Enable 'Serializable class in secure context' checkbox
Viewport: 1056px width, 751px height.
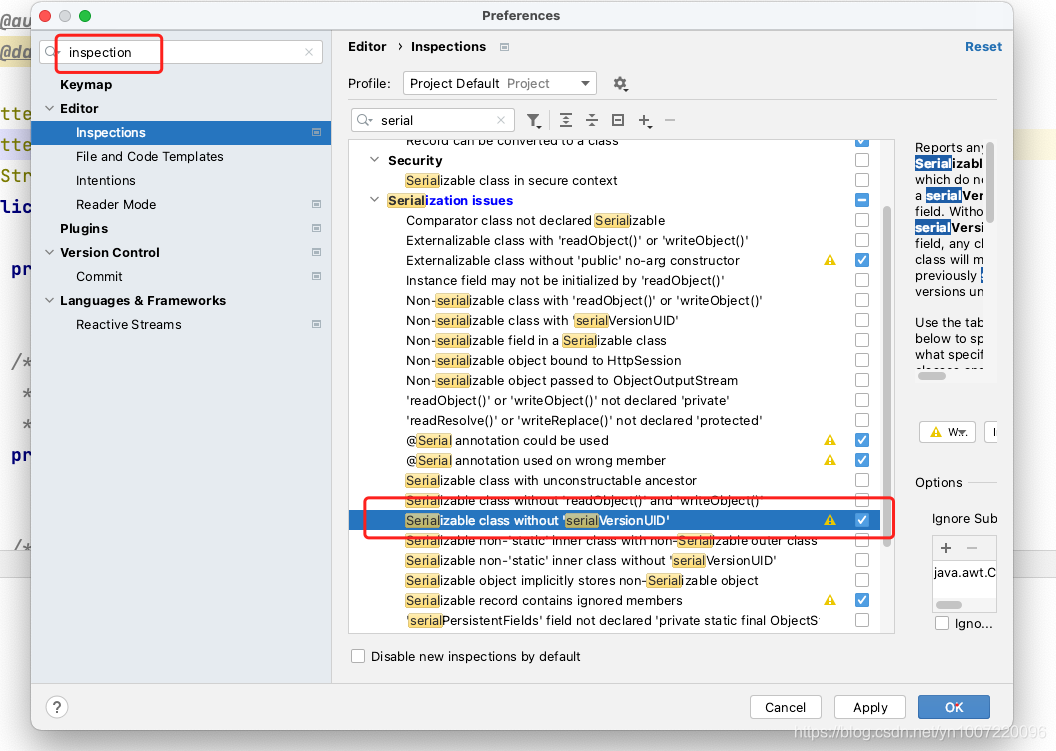(862, 180)
